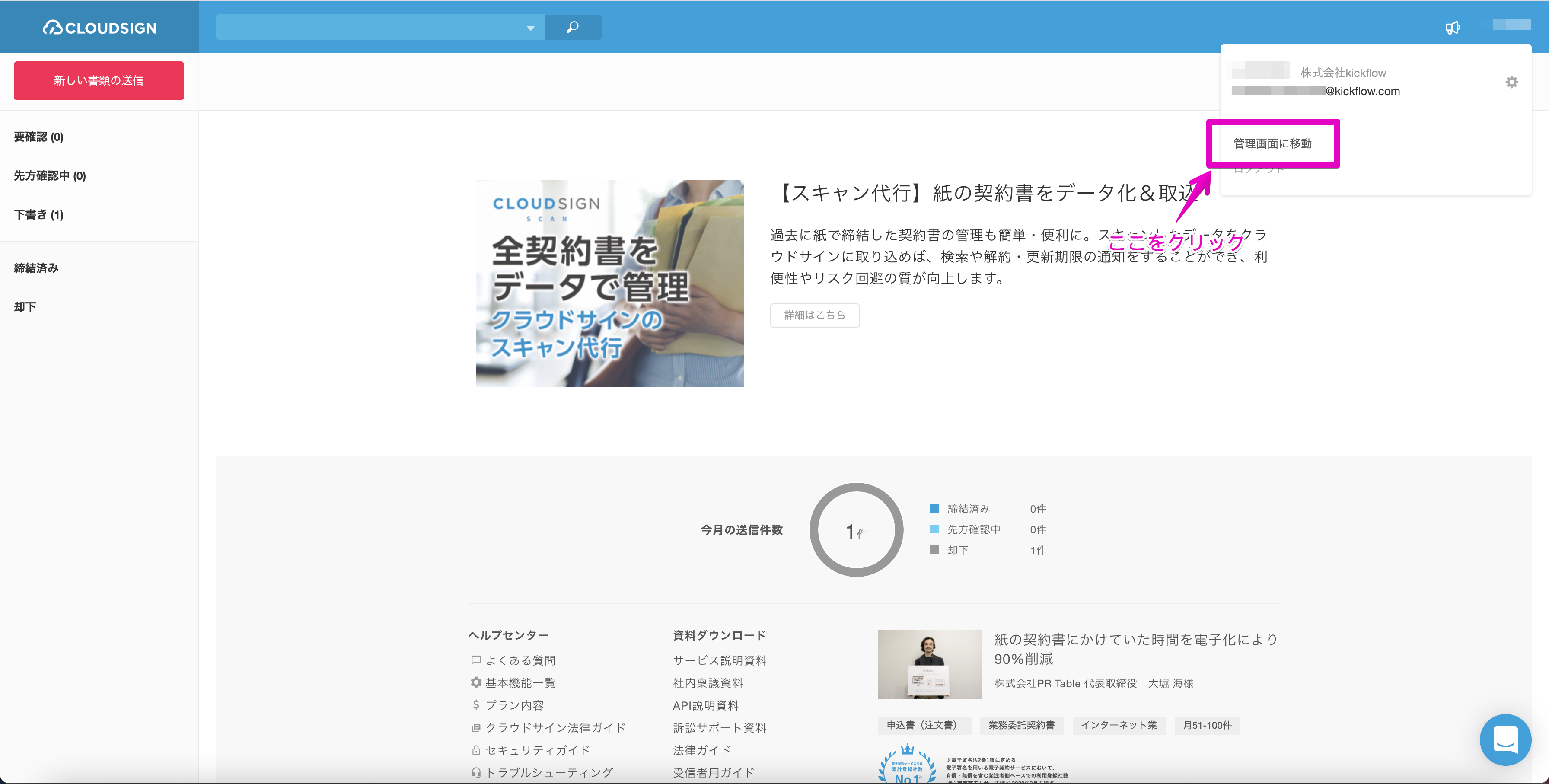
Task: Download 社内稟議資料
Action: pyautogui.click(x=708, y=683)
